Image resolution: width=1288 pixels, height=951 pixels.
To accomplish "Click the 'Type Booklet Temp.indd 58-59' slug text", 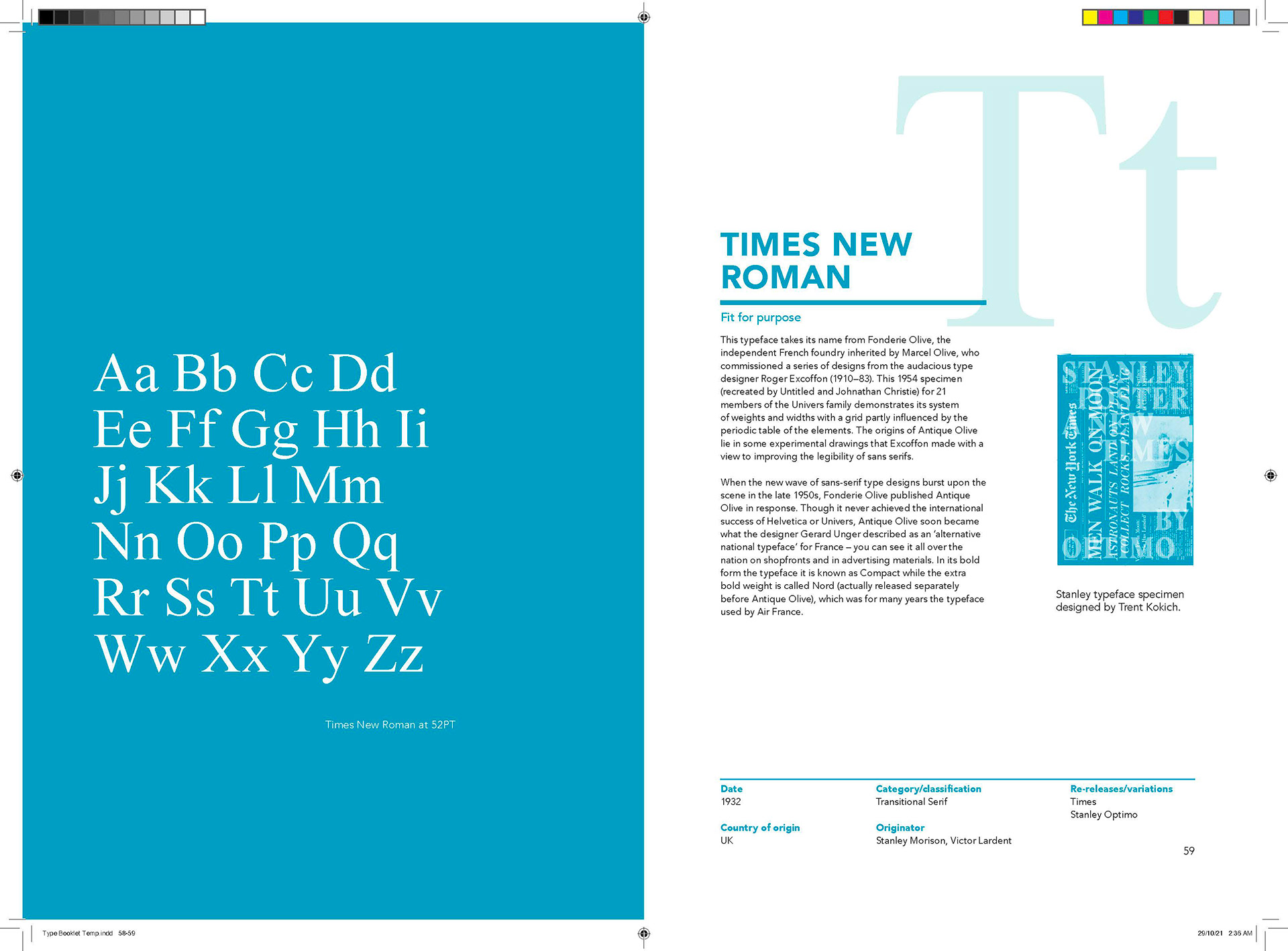I will (89, 933).
